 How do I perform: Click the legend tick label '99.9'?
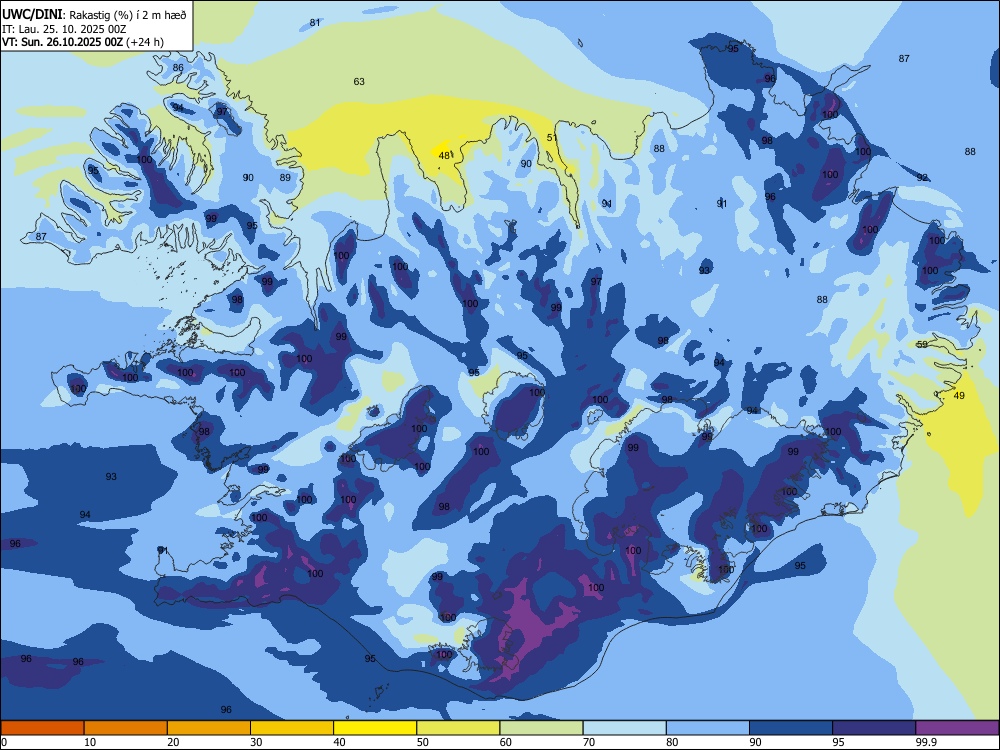926,742
